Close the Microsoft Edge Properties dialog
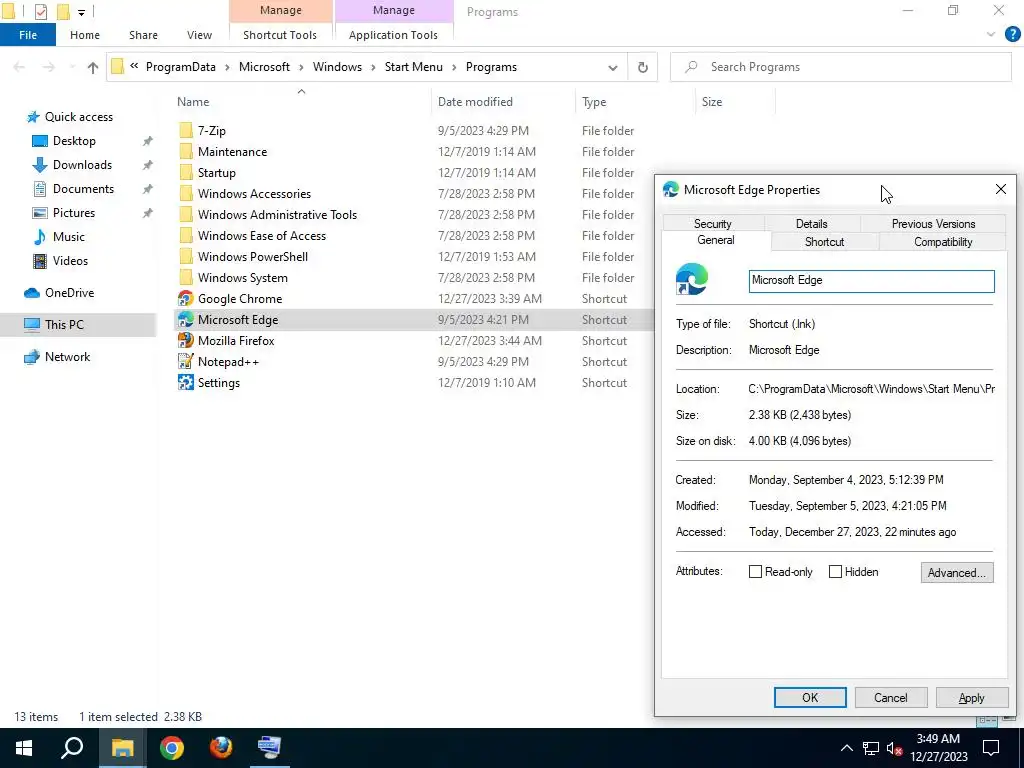Screen dimensions: 1024x768 tap(1000, 189)
